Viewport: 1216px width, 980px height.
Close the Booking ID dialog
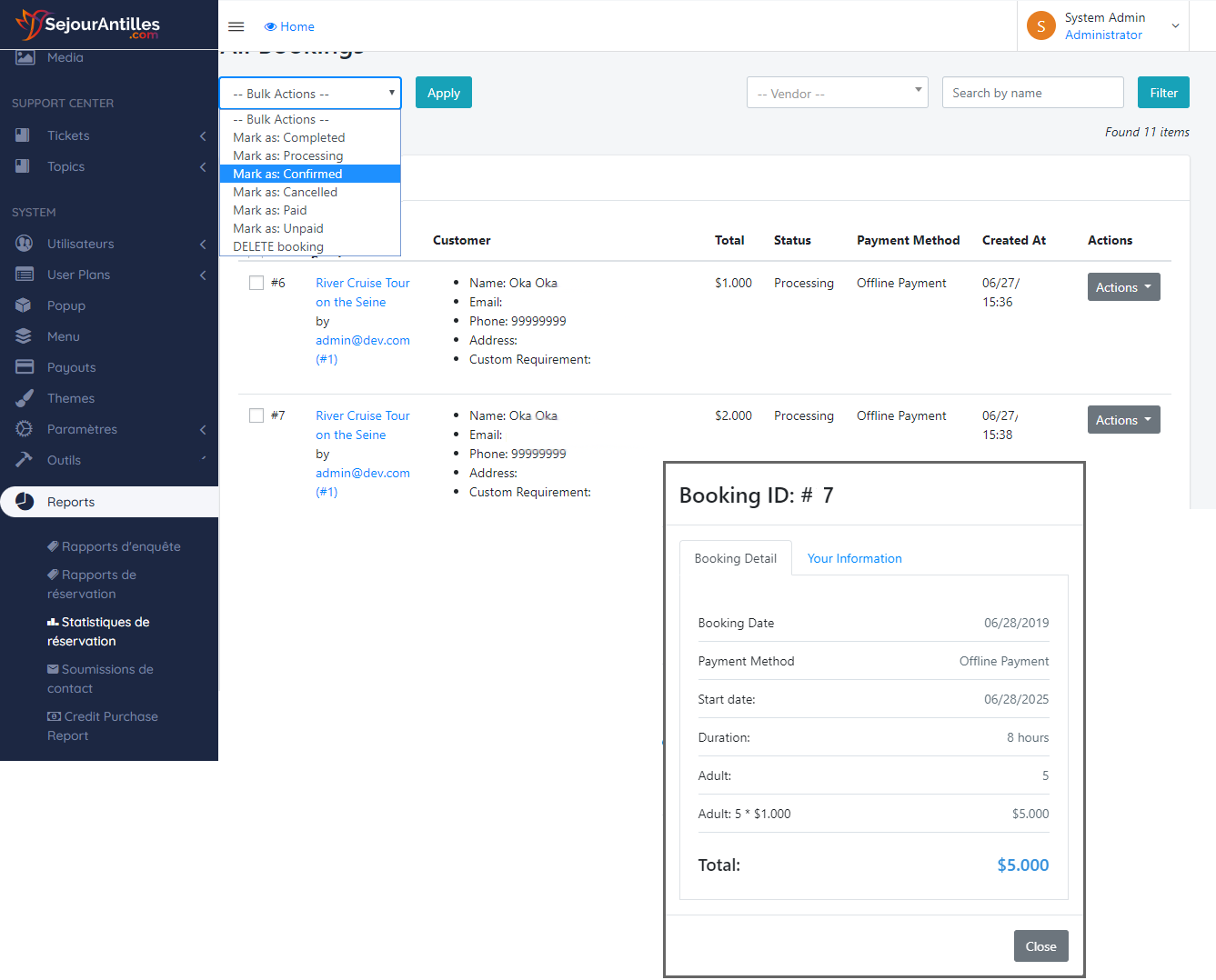1040,946
